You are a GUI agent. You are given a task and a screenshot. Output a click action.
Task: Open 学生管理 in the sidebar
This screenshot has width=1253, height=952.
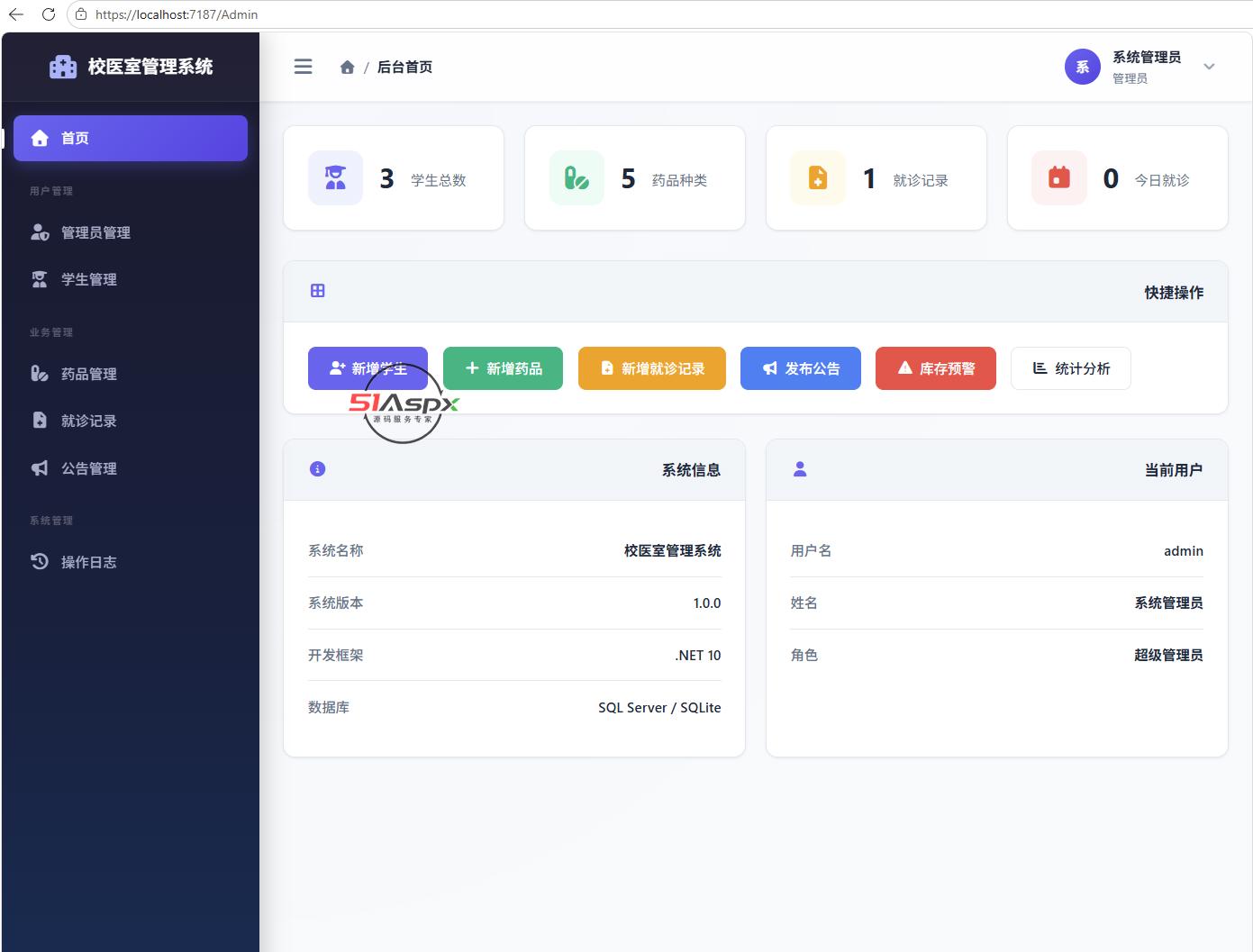[x=131, y=279]
